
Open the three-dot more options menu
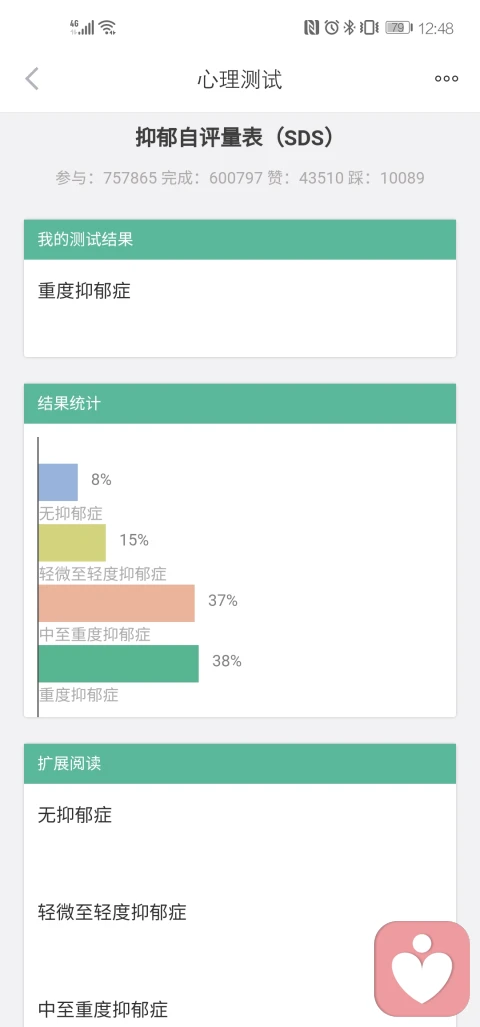coord(447,79)
